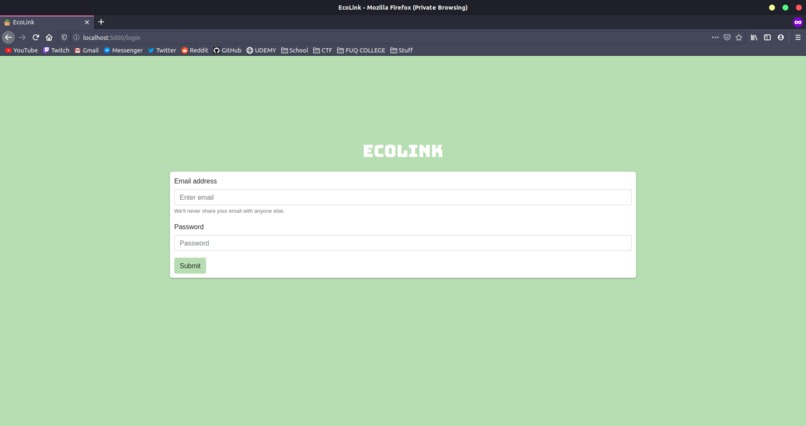This screenshot has height=426, width=806.
Task: Toggle the sidebar view icon
Action: click(767, 37)
